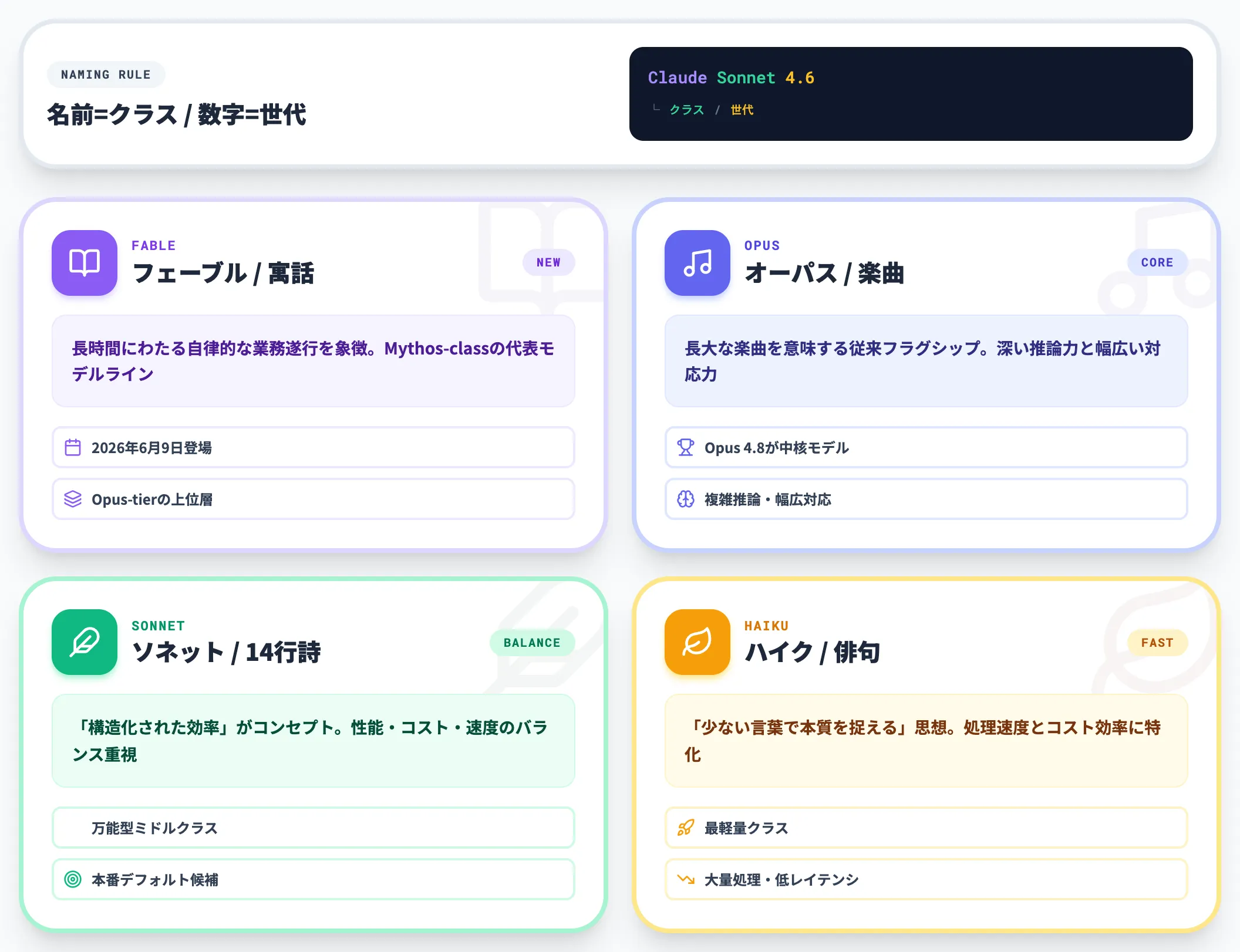The image size is (1240, 952).
Task: Click the Claude Sonnet 4.6 code block
Action: pos(911,94)
